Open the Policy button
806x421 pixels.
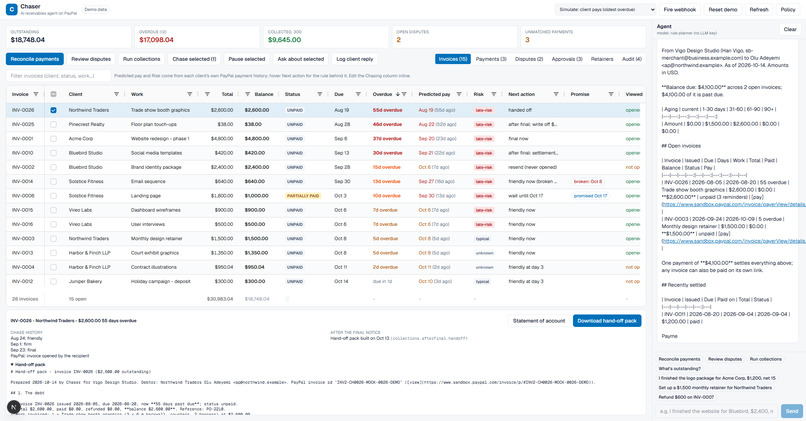tap(788, 9)
